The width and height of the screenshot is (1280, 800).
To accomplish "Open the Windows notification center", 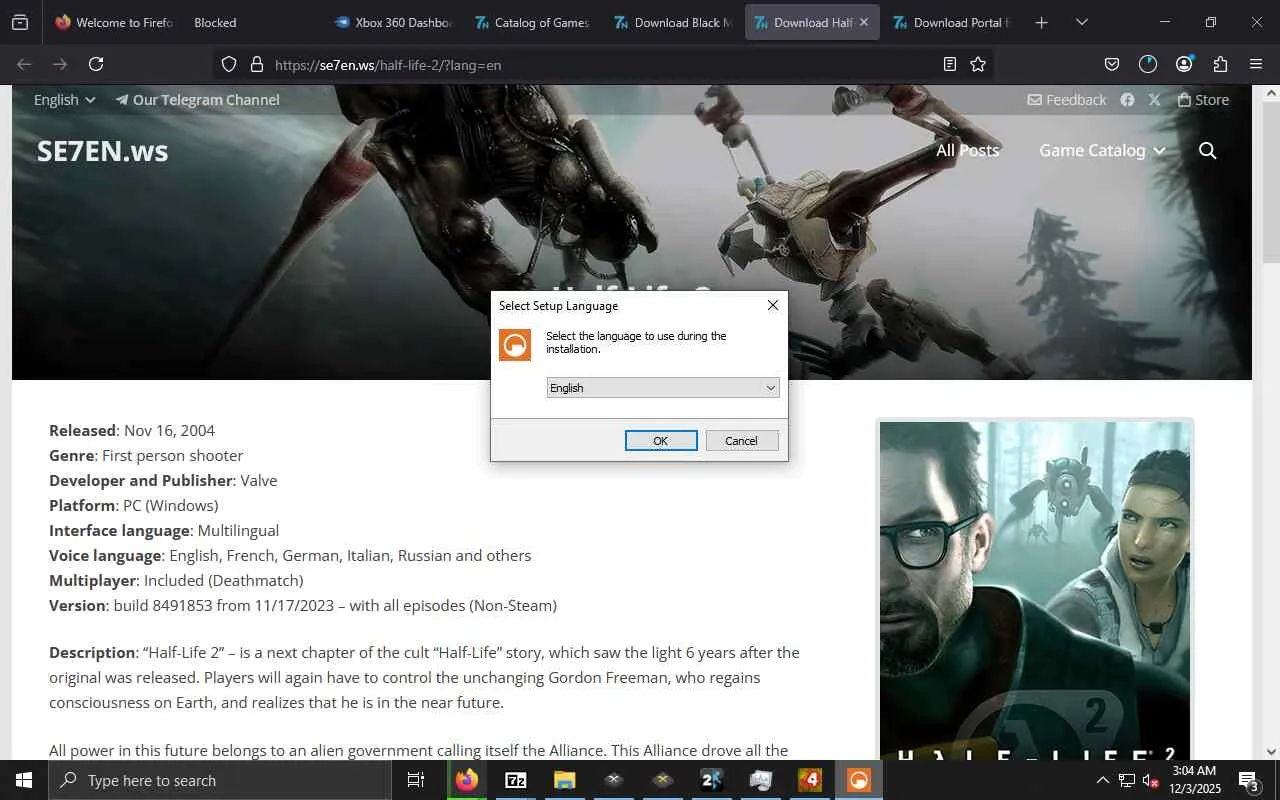I will point(1249,780).
